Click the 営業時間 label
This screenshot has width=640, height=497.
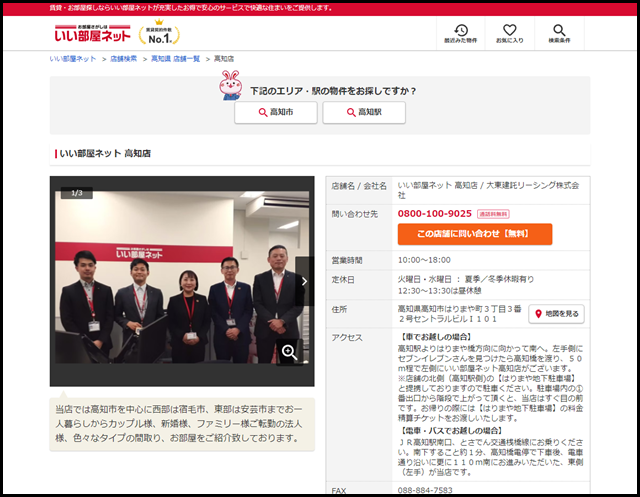pos(347,260)
